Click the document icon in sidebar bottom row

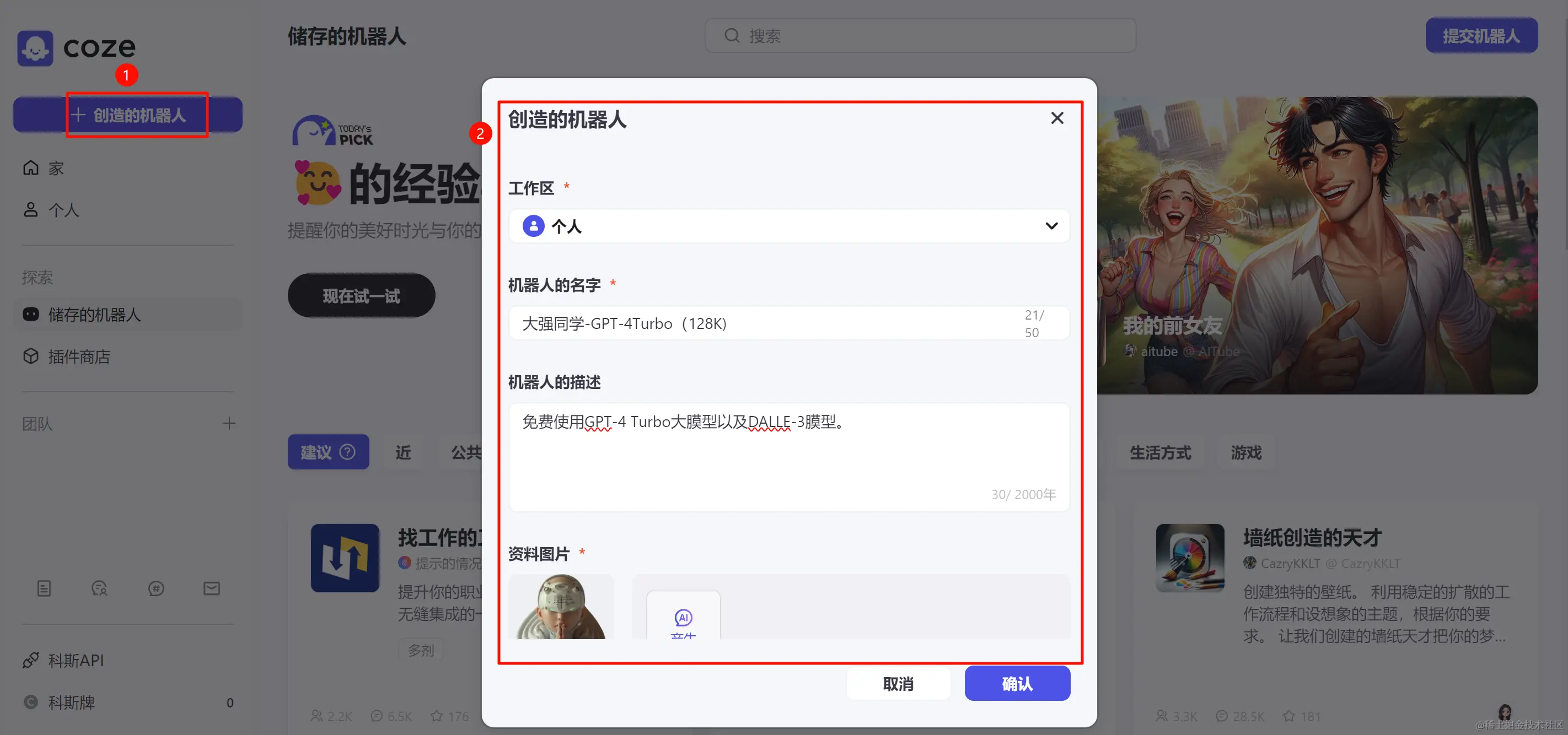click(44, 588)
